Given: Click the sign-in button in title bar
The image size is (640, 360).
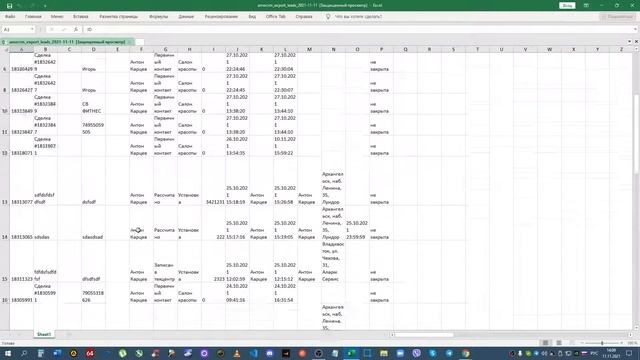Looking at the screenshot, I should point(567,6).
